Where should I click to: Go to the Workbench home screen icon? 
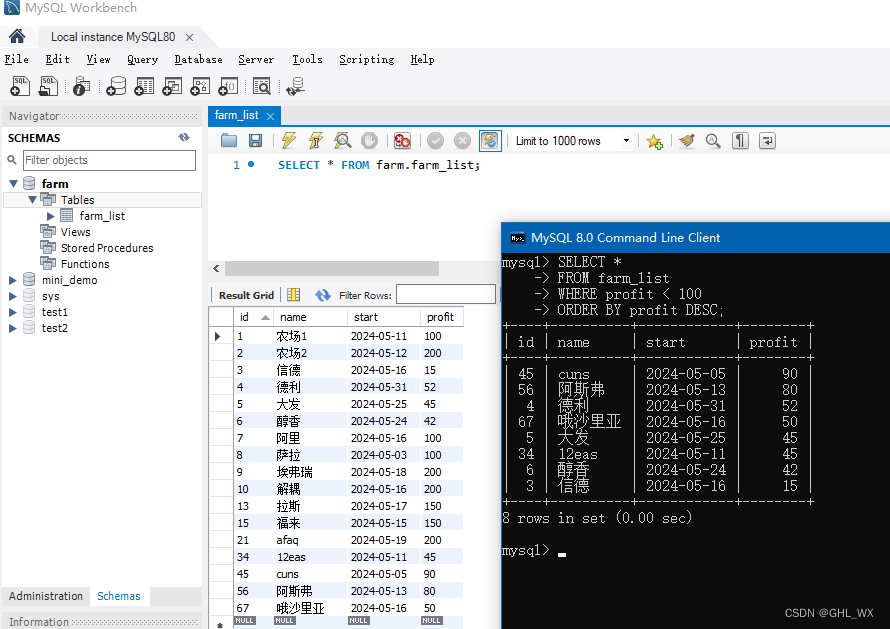[x=17, y=36]
